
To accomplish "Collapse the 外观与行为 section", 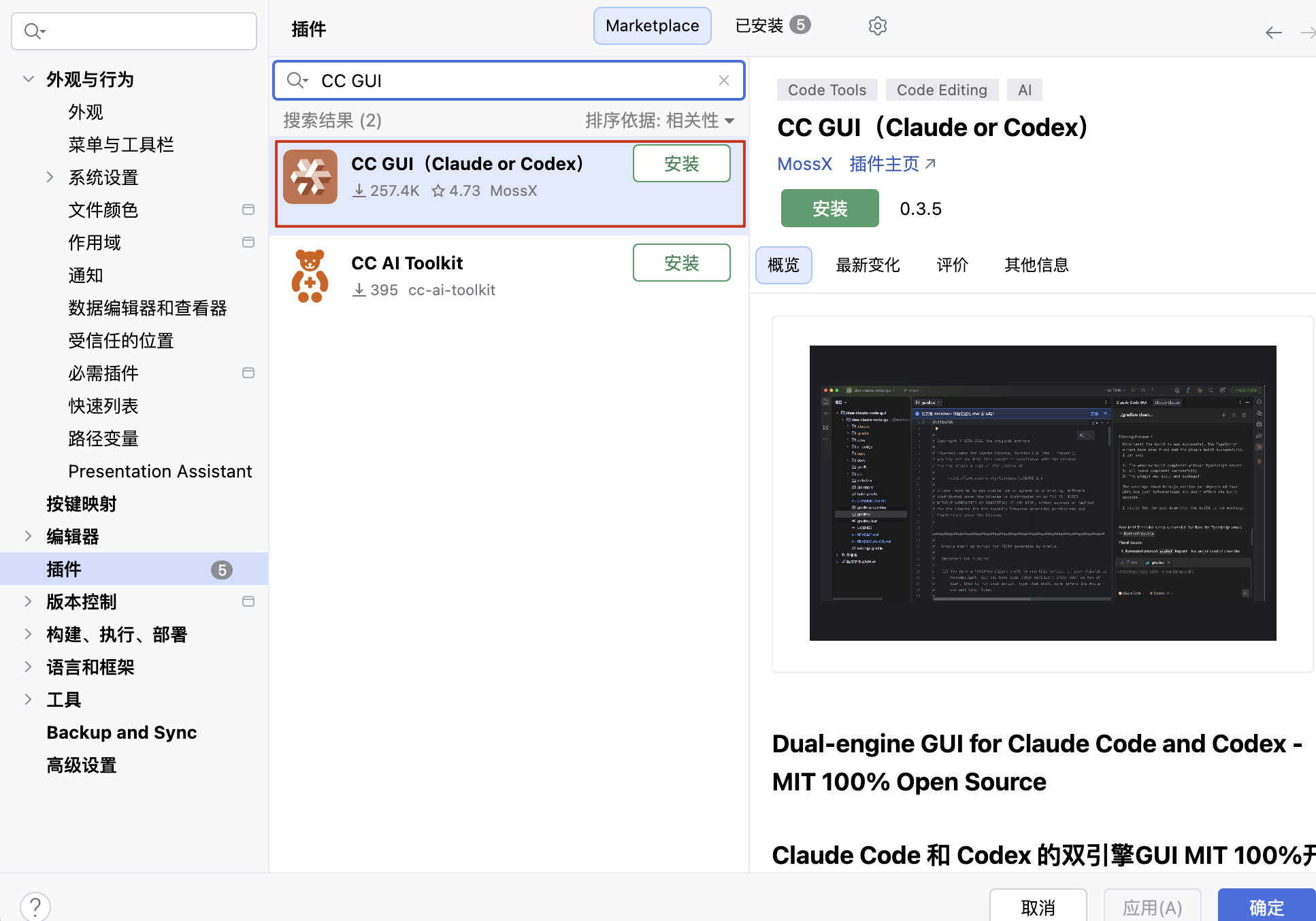I will 29,79.
